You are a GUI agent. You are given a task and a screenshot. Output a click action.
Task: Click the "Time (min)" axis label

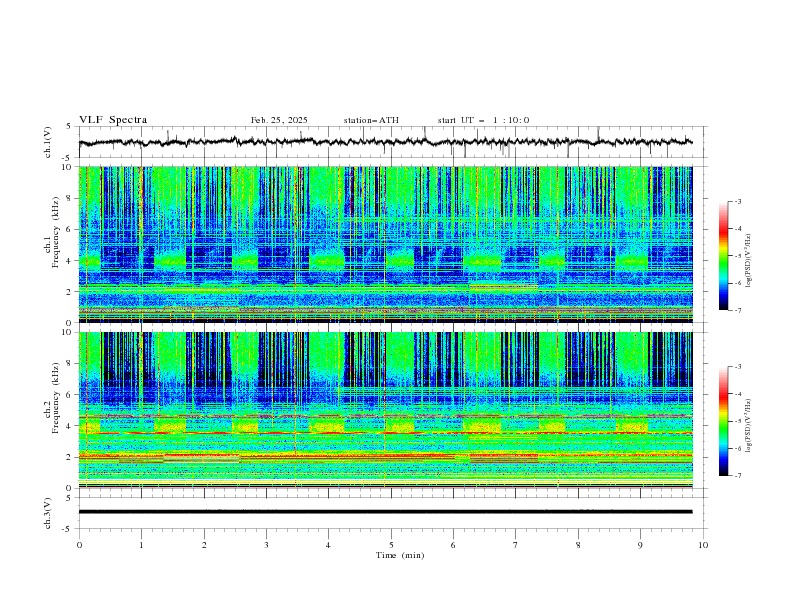pyautogui.click(x=400, y=555)
